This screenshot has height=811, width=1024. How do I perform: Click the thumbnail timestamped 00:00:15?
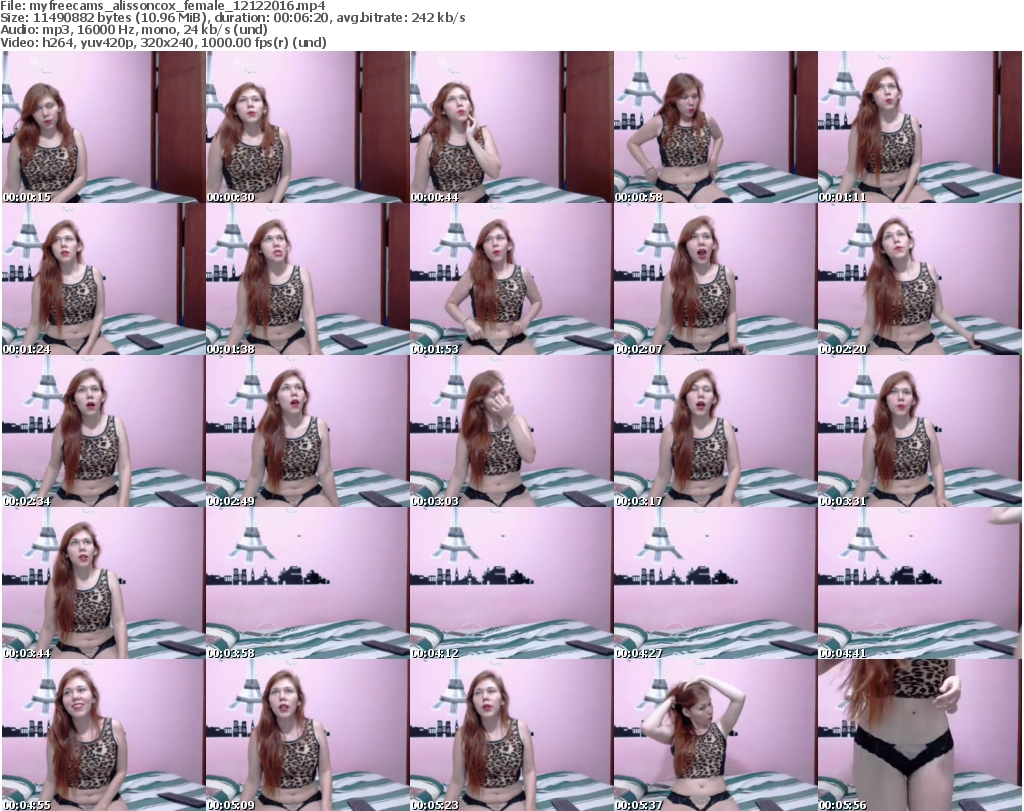point(103,127)
